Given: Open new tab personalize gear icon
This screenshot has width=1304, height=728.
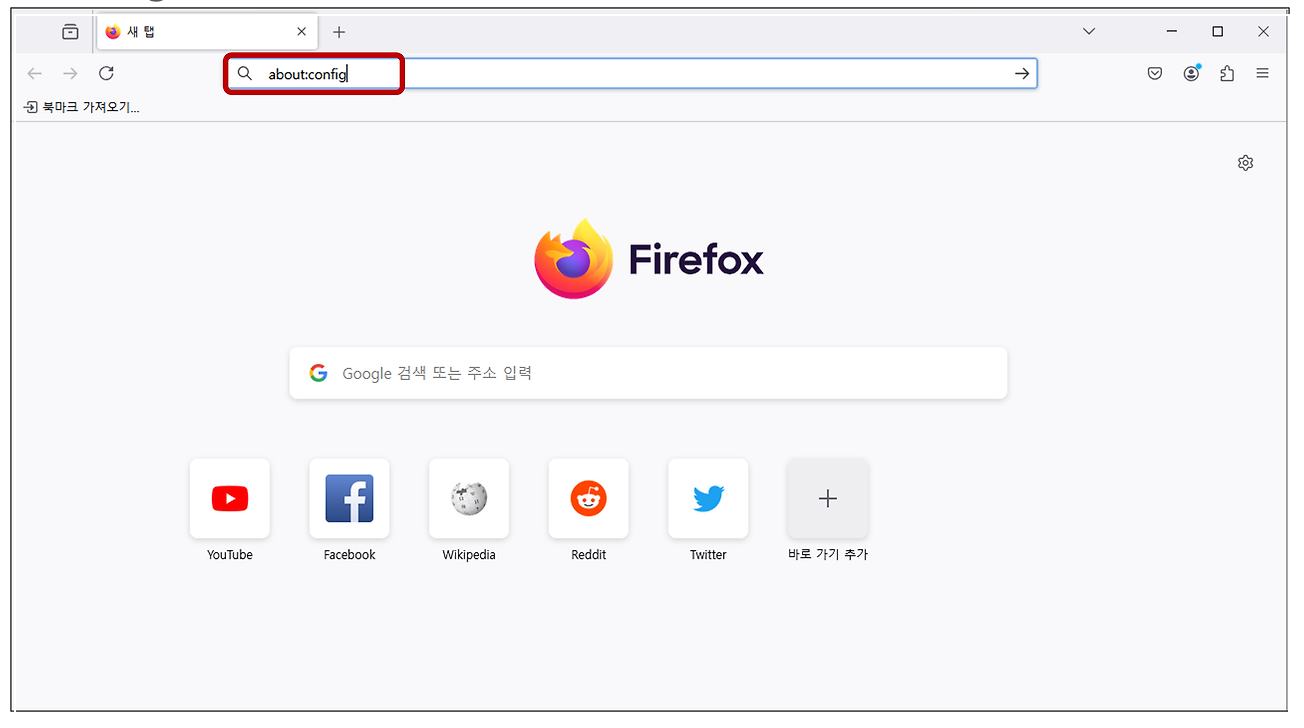Looking at the screenshot, I should [x=1245, y=163].
